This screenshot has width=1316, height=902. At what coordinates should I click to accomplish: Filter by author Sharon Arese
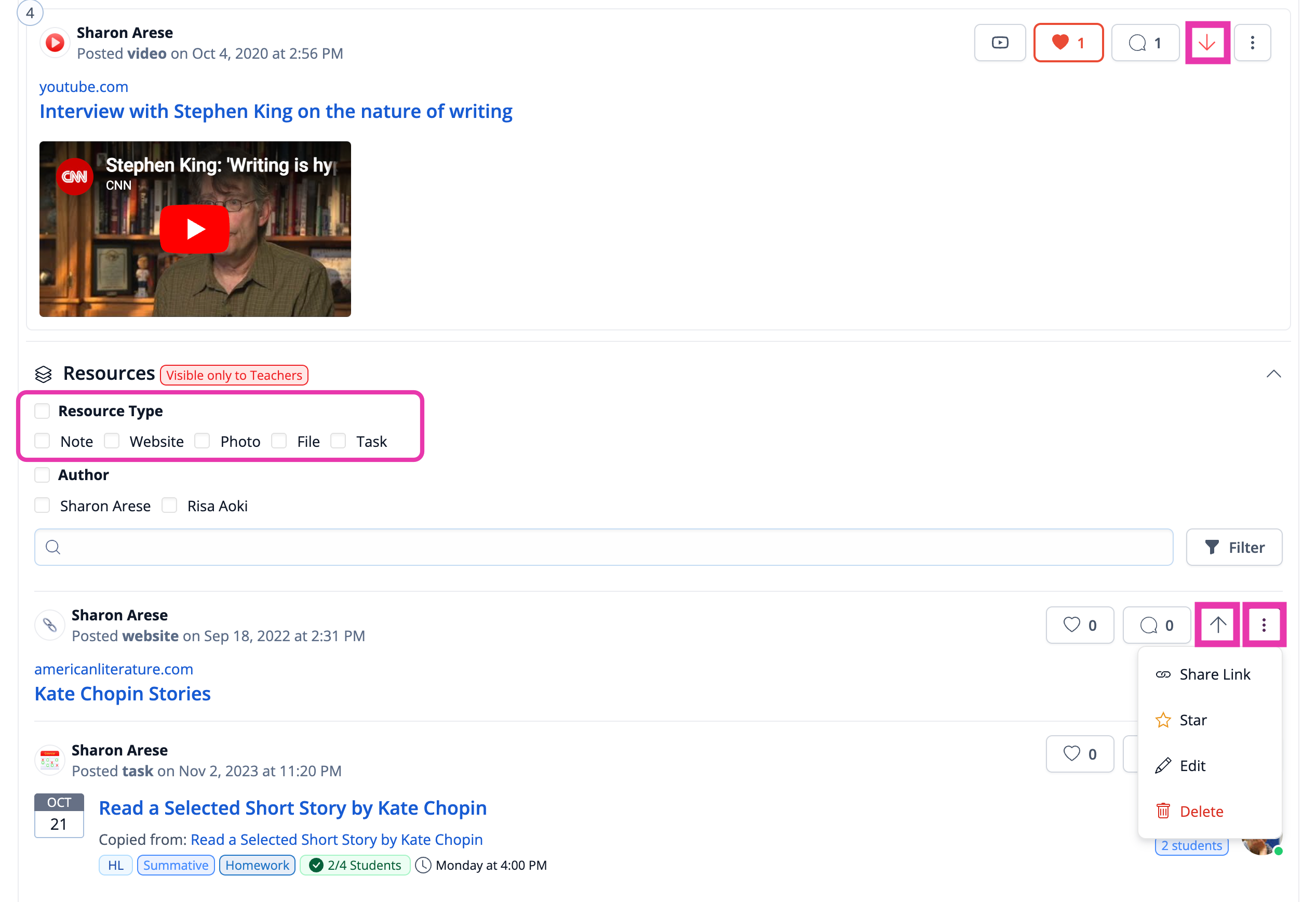coord(43,506)
